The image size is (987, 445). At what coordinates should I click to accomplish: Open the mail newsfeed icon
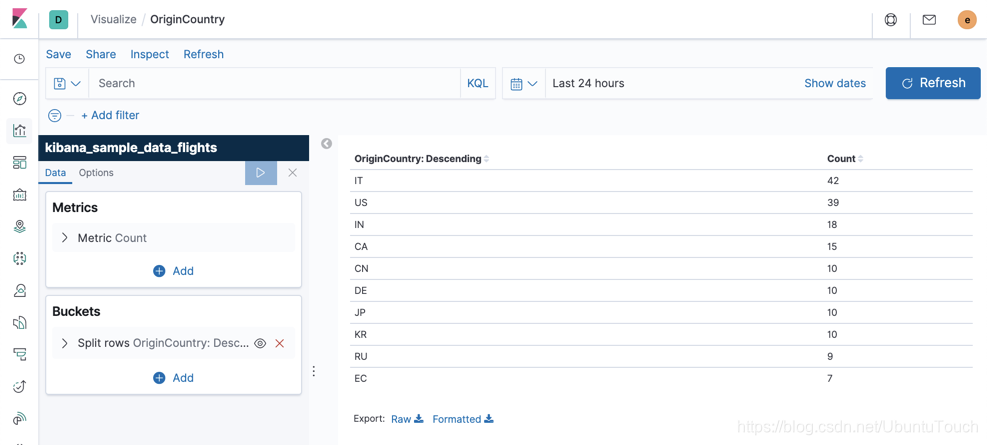click(x=928, y=20)
